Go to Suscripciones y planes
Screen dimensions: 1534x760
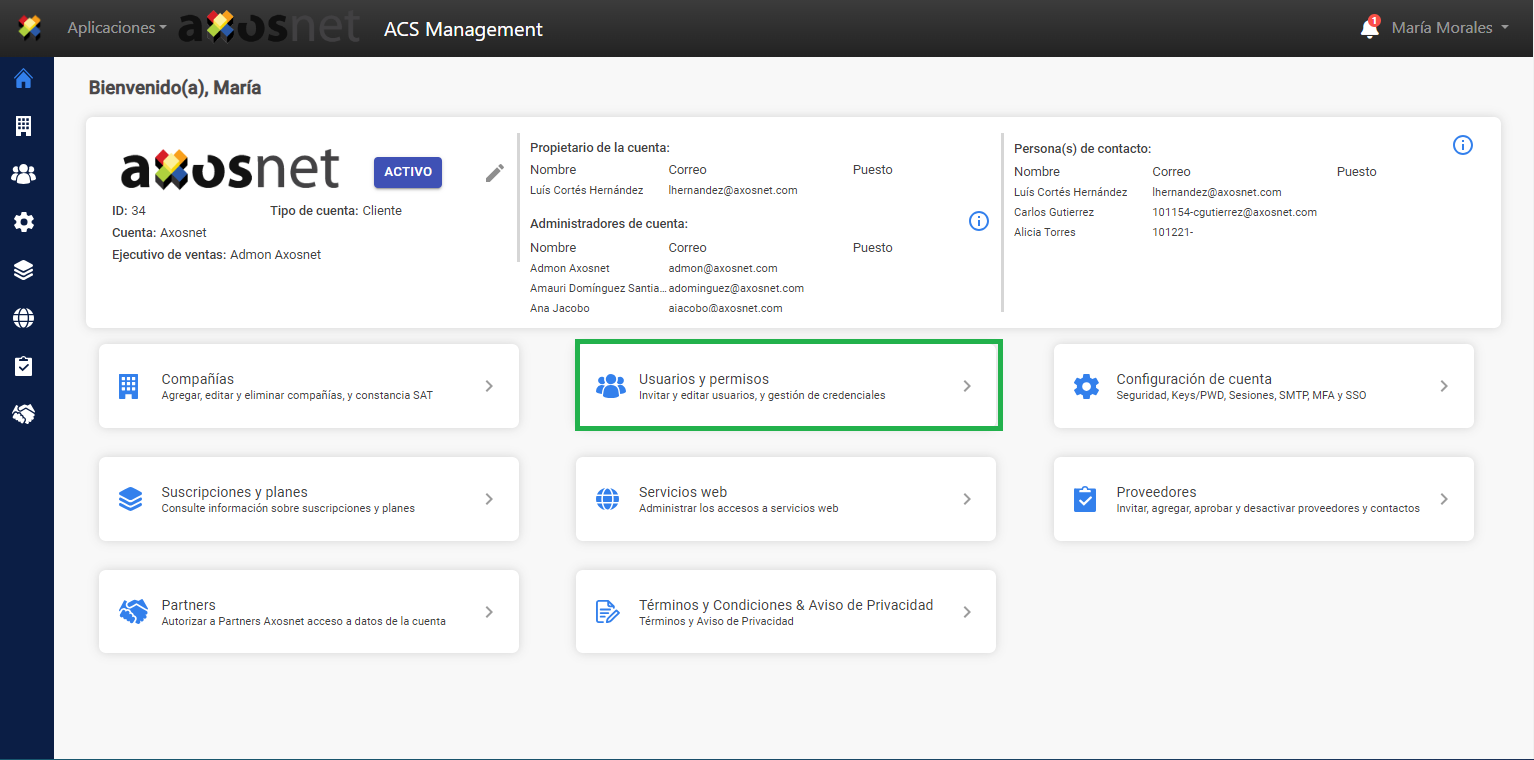(308, 499)
